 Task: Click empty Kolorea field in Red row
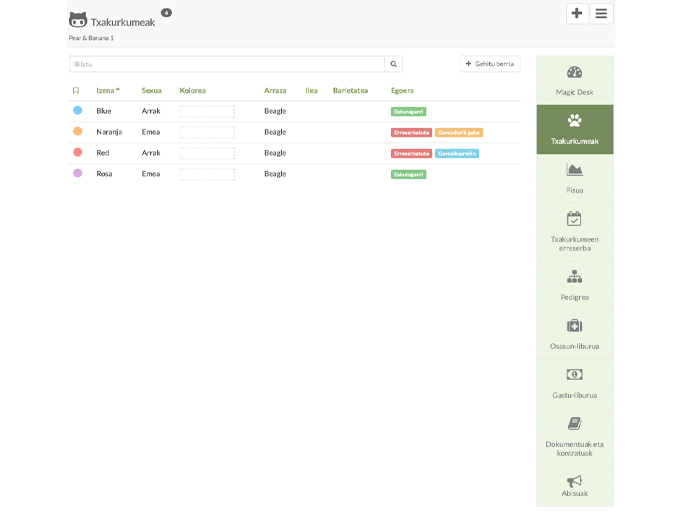click(207, 153)
